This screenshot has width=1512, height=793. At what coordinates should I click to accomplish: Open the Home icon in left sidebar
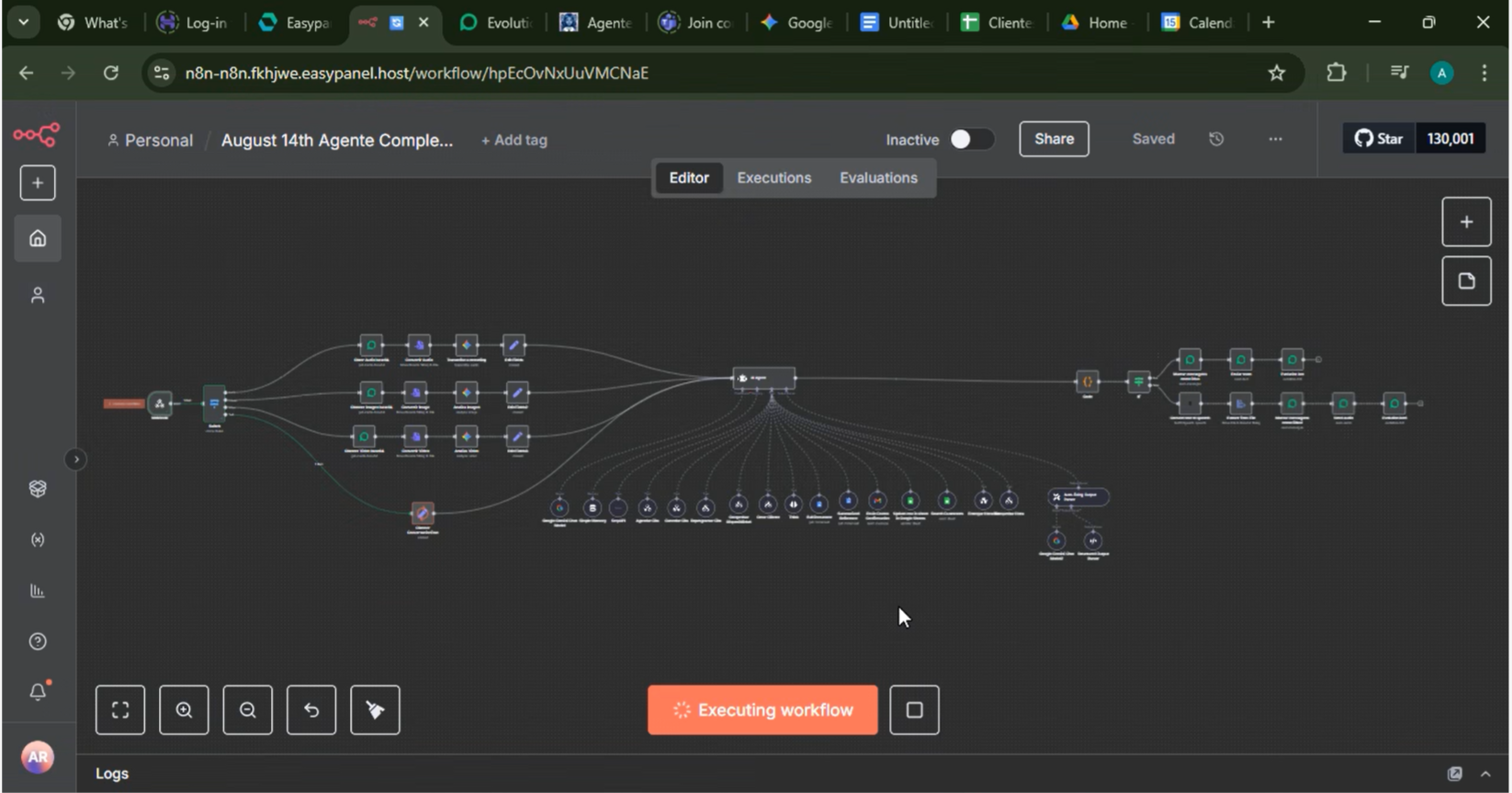38,239
